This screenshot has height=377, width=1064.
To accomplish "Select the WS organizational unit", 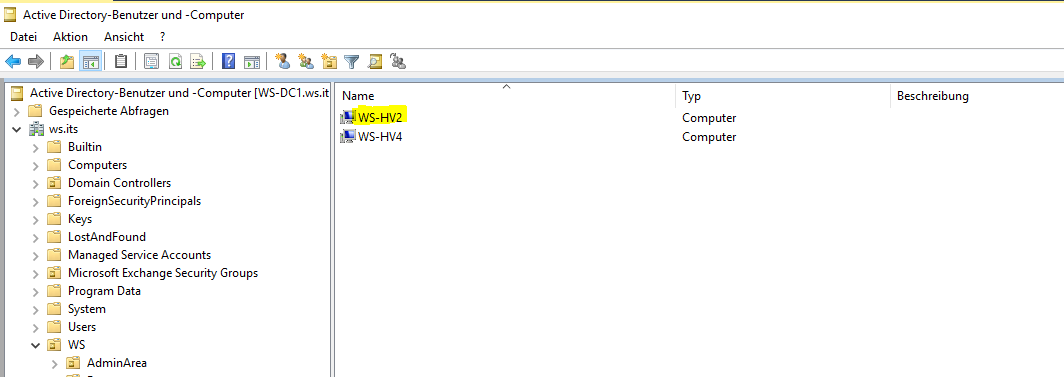I will click(77, 345).
